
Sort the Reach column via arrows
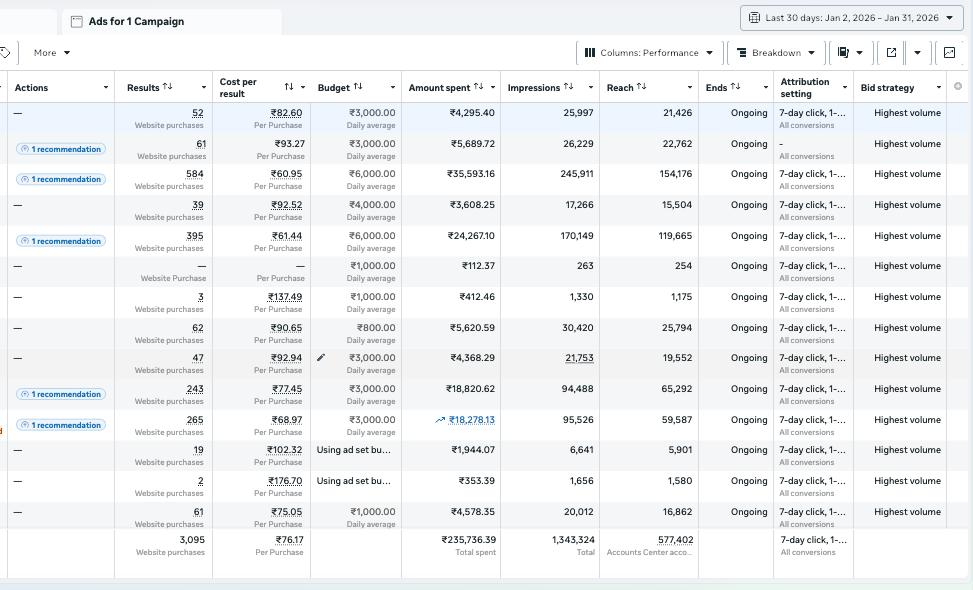tap(642, 87)
